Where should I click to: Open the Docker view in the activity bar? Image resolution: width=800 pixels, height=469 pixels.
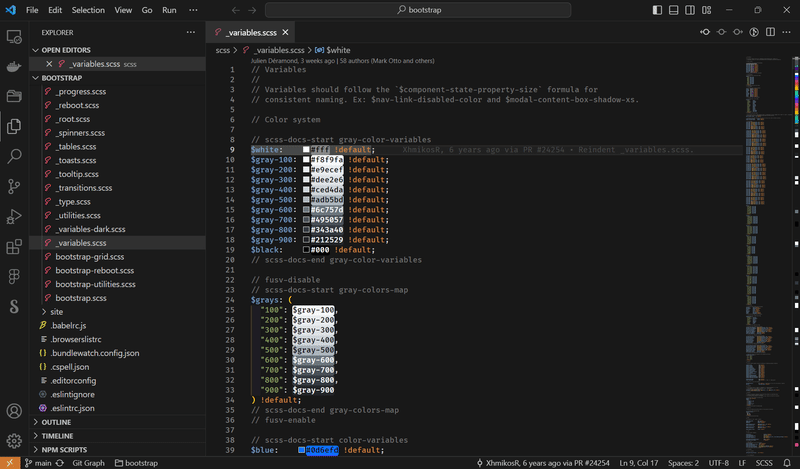(14, 66)
